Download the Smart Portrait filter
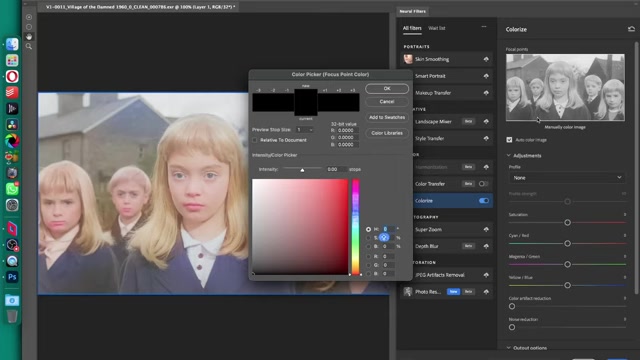Screen dimensions: 640x360 [486, 76]
